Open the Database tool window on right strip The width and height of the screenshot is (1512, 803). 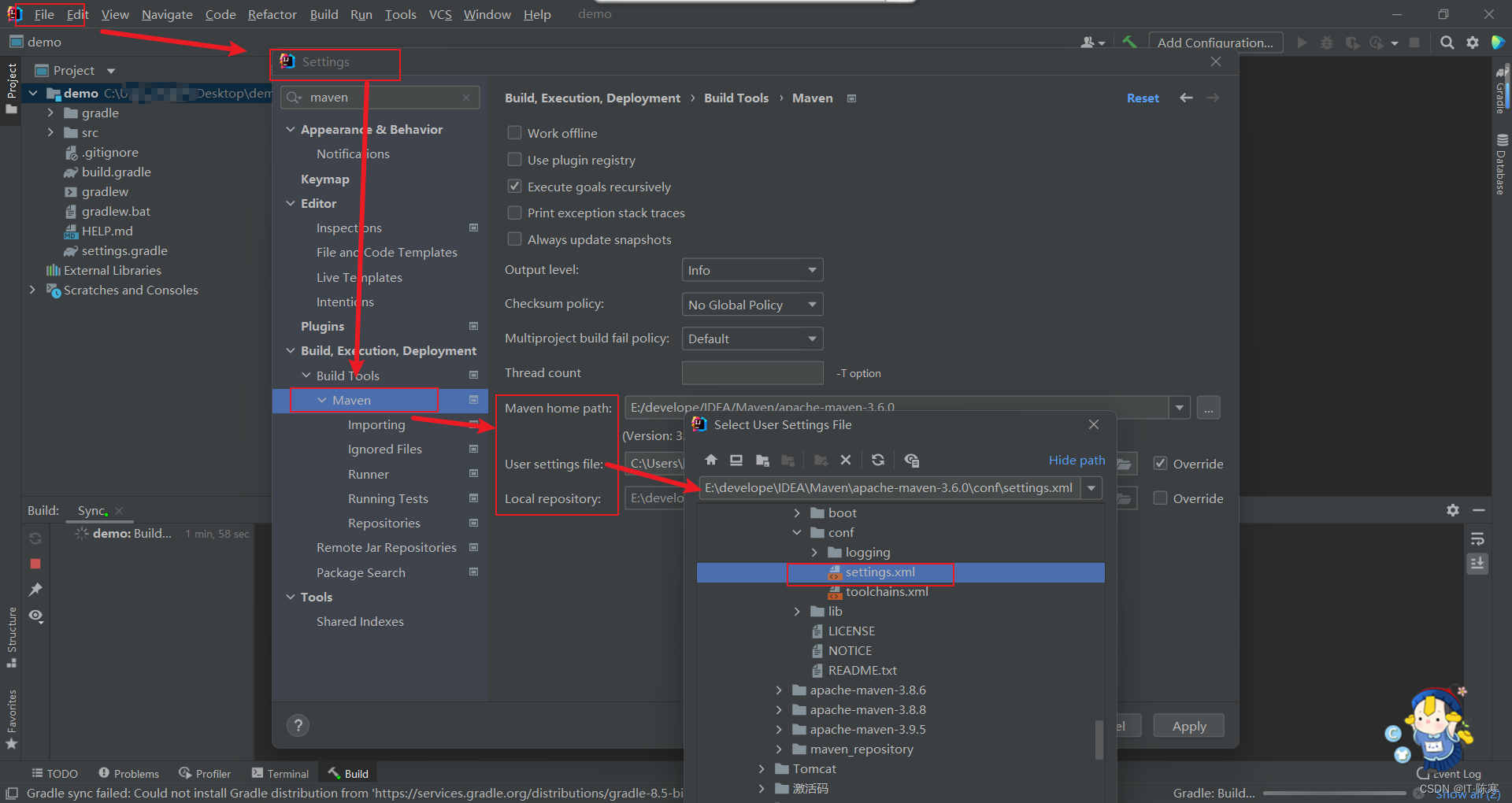[1501, 164]
